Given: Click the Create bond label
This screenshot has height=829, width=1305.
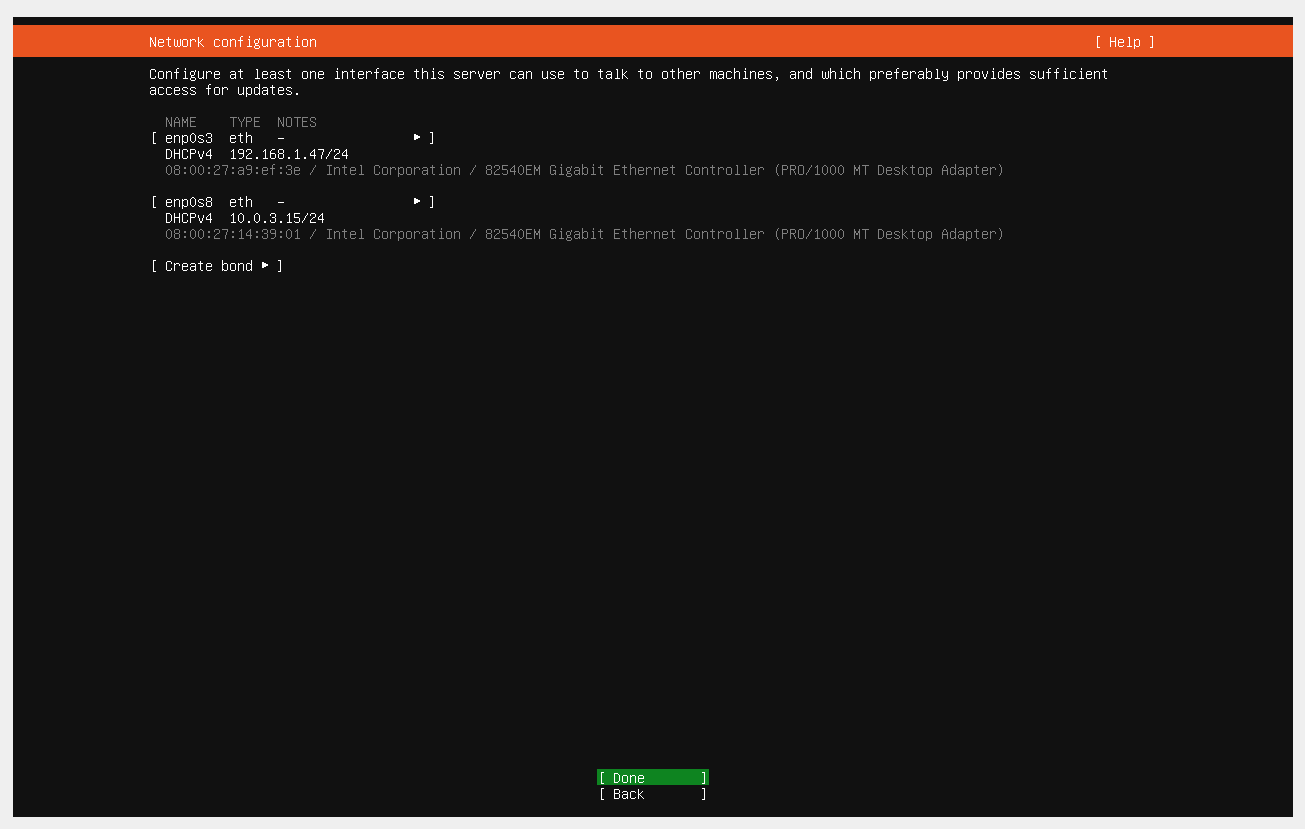Looking at the screenshot, I should (x=209, y=266).
